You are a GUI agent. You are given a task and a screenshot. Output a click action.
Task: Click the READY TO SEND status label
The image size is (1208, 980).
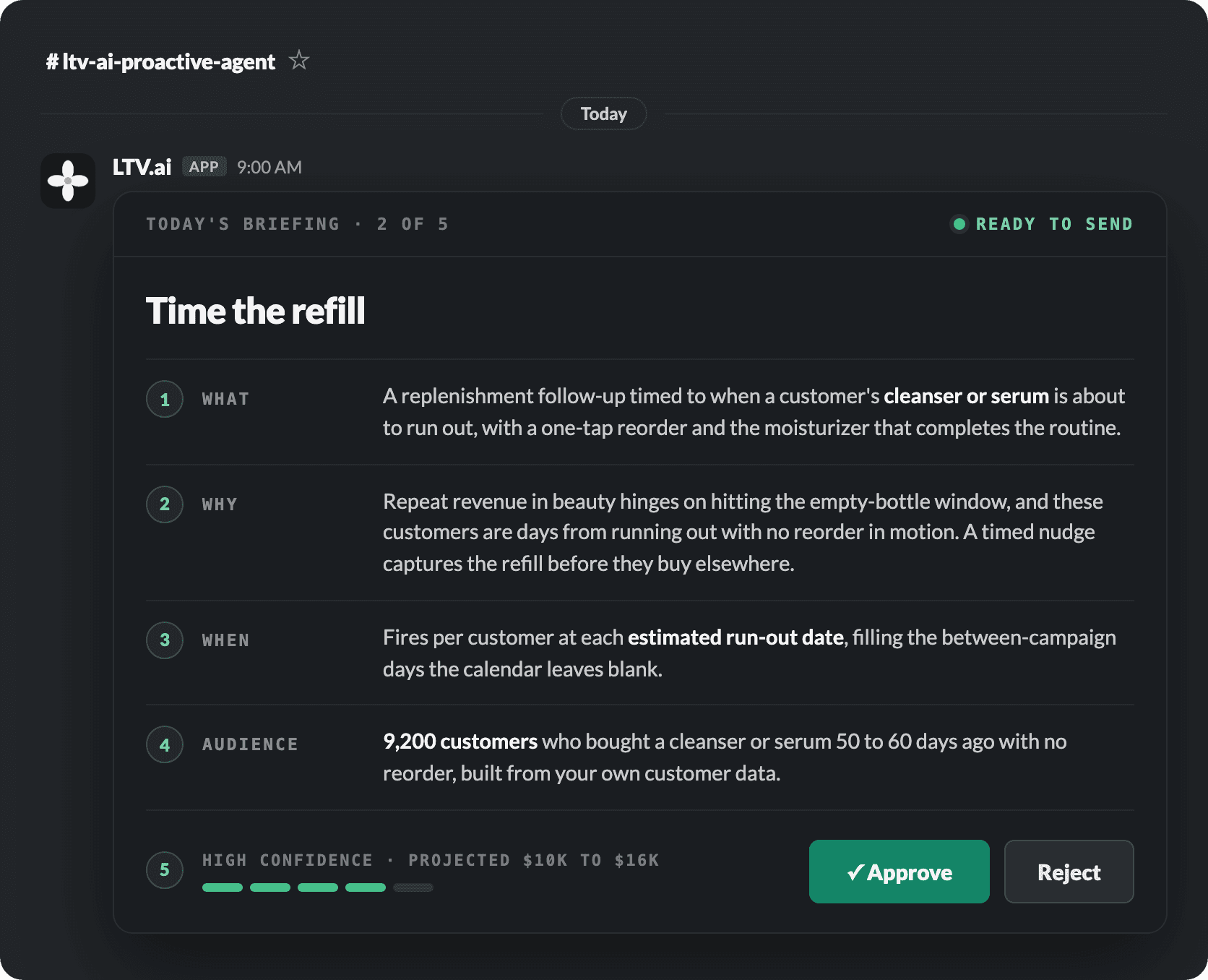click(x=1054, y=224)
